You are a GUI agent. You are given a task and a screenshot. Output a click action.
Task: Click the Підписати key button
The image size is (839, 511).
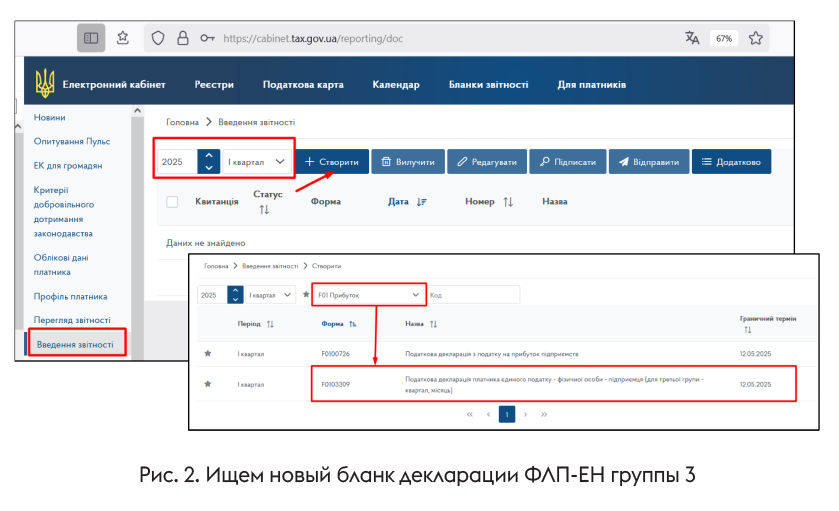click(x=567, y=162)
